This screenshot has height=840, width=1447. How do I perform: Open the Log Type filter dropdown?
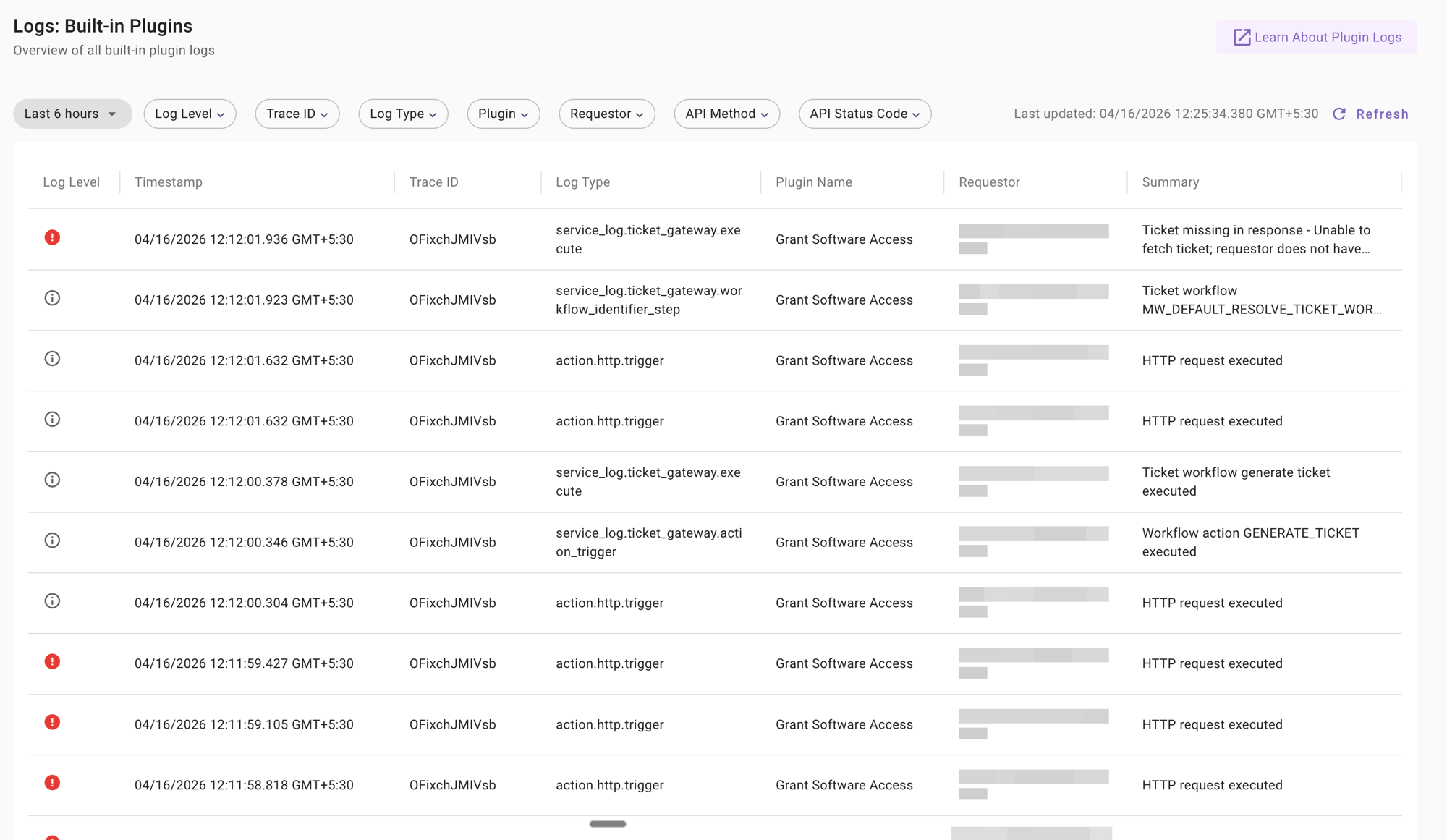pos(403,114)
